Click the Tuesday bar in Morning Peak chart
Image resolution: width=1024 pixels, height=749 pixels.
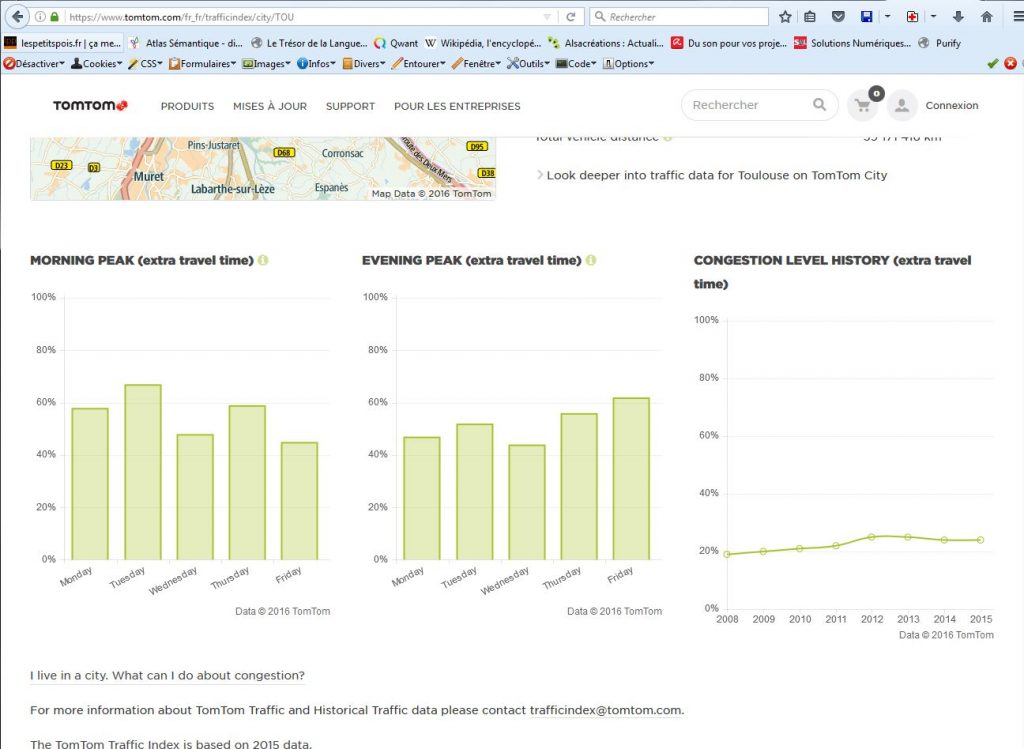(x=143, y=471)
